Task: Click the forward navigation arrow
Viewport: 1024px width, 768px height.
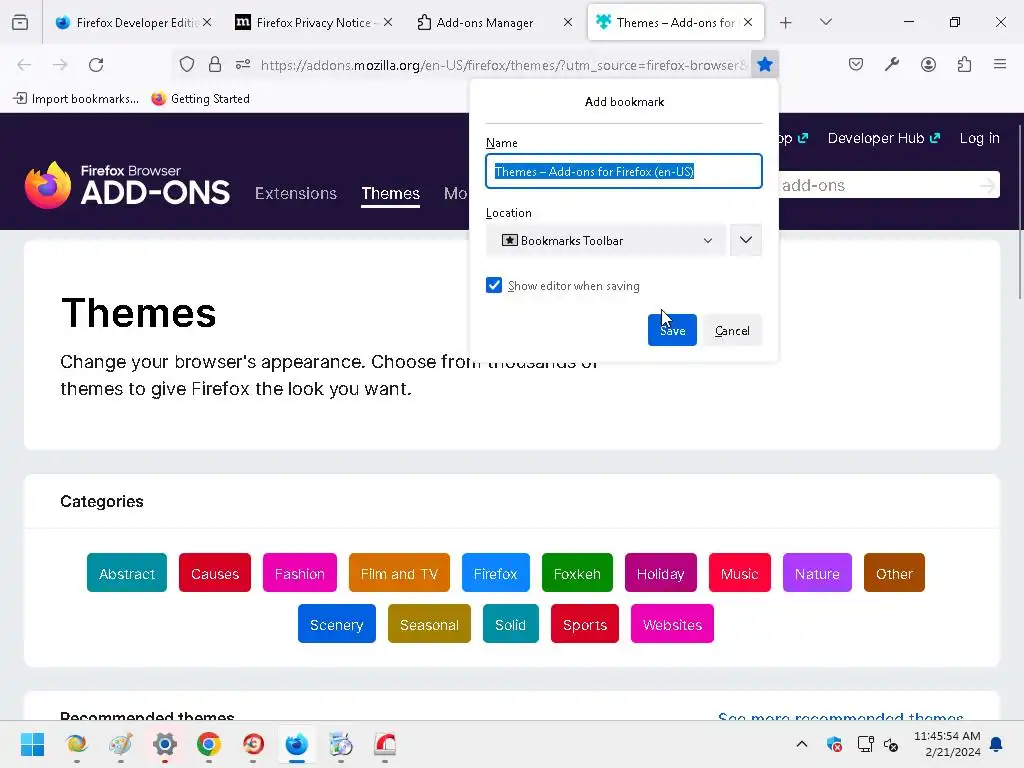Action: tap(60, 65)
